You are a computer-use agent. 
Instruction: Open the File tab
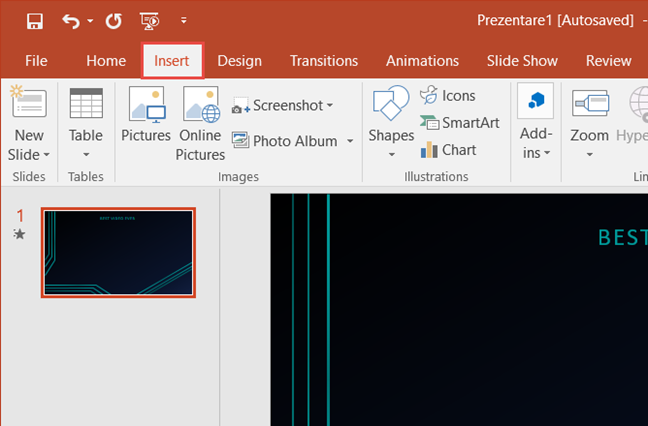coord(36,61)
